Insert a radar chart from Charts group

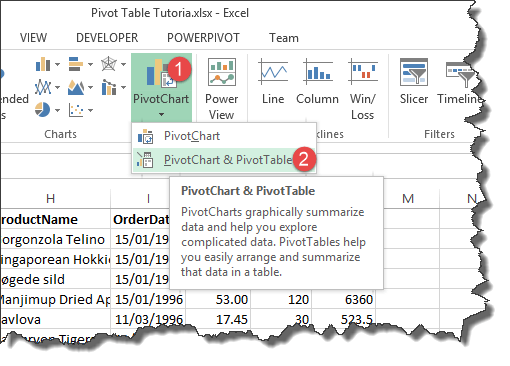click(x=109, y=64)
